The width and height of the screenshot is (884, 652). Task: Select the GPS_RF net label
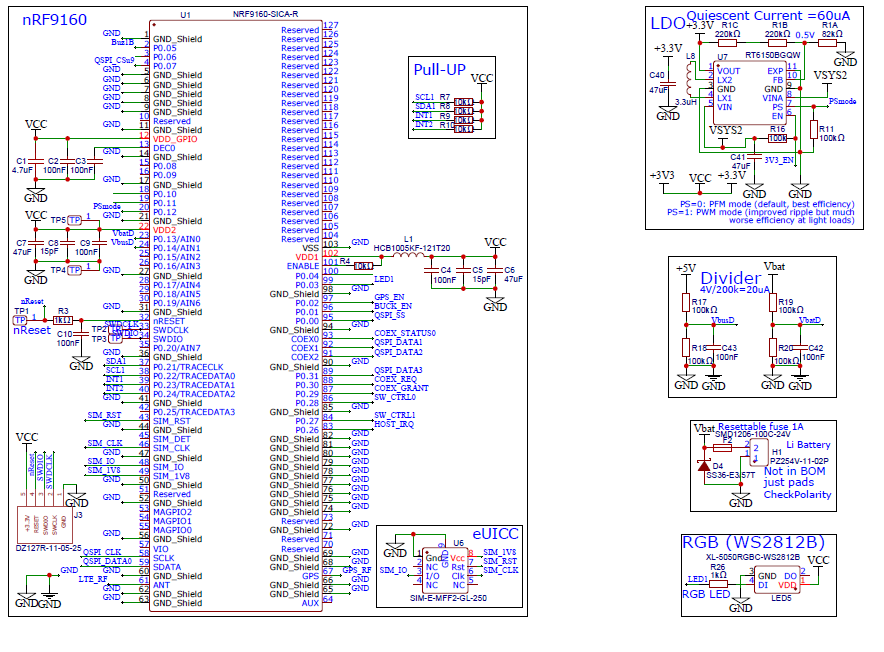click(357, 570)
